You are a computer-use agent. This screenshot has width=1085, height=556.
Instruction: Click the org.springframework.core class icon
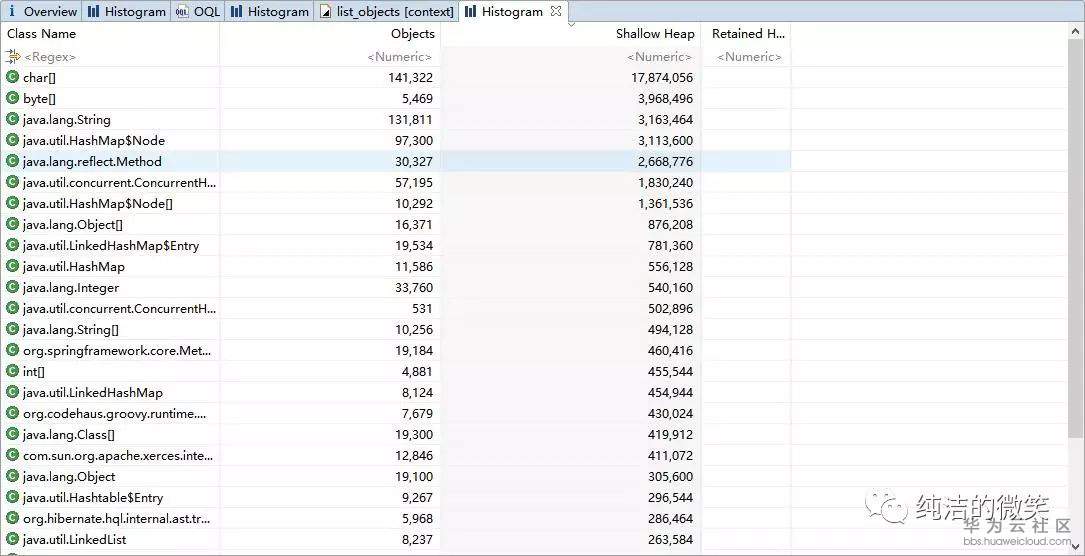click(12, 350)
